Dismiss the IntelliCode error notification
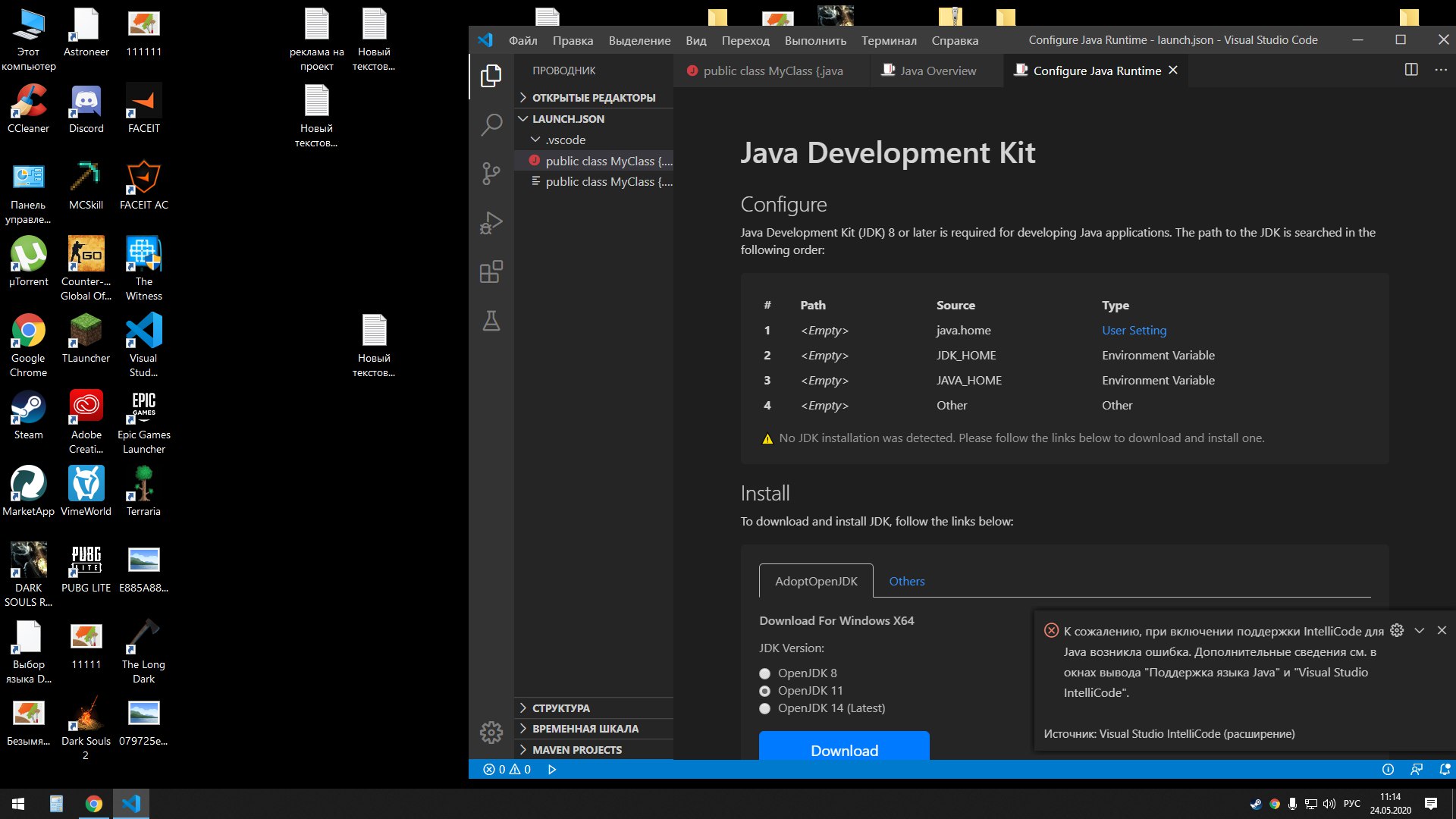Image resolution: width=1456 pixels, height=819 pixels. pyautogui.click(x=1442, y=630)
